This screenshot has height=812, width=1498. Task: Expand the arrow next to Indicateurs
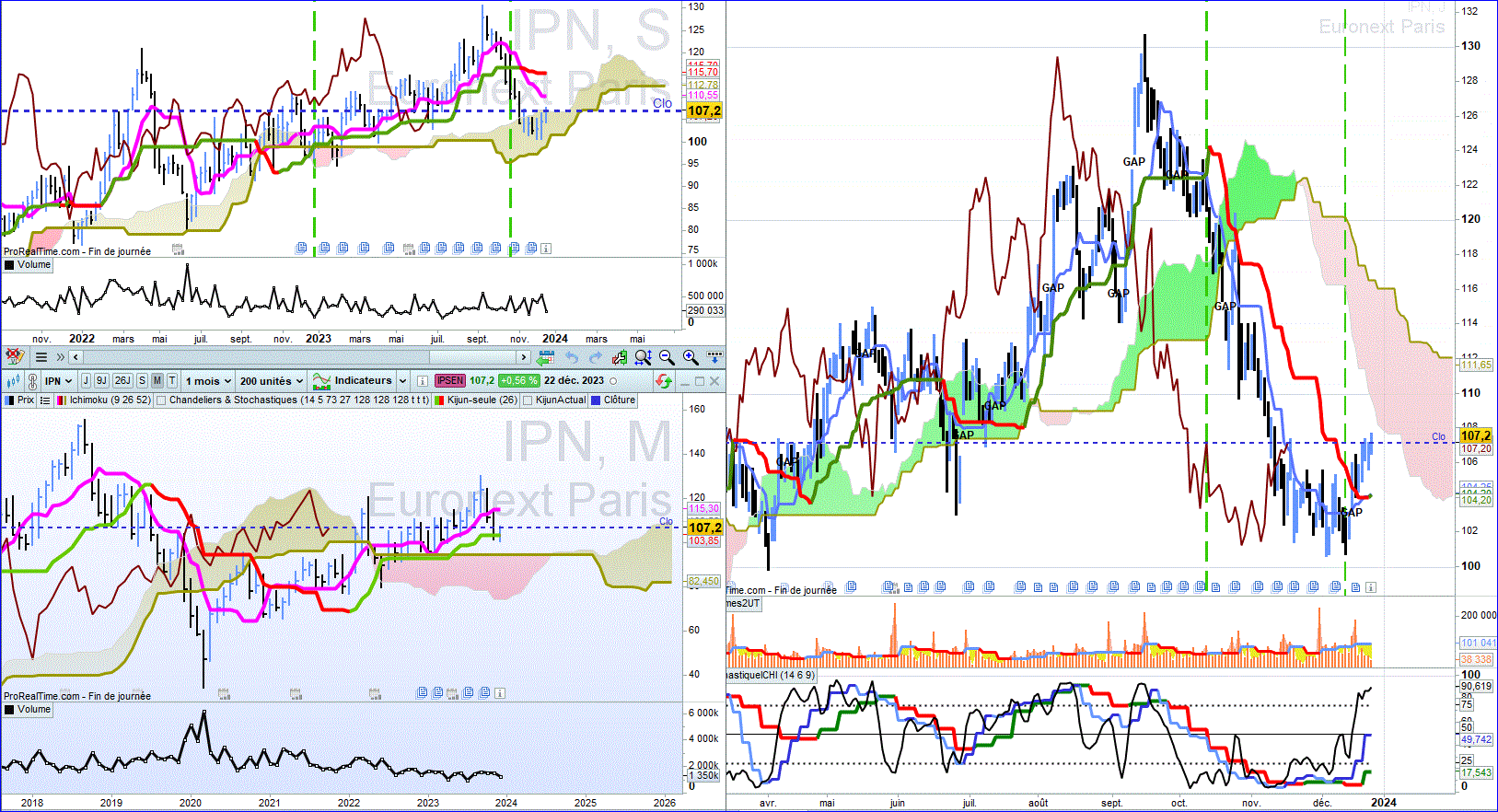pyautogui.click(x=402, y=381)
